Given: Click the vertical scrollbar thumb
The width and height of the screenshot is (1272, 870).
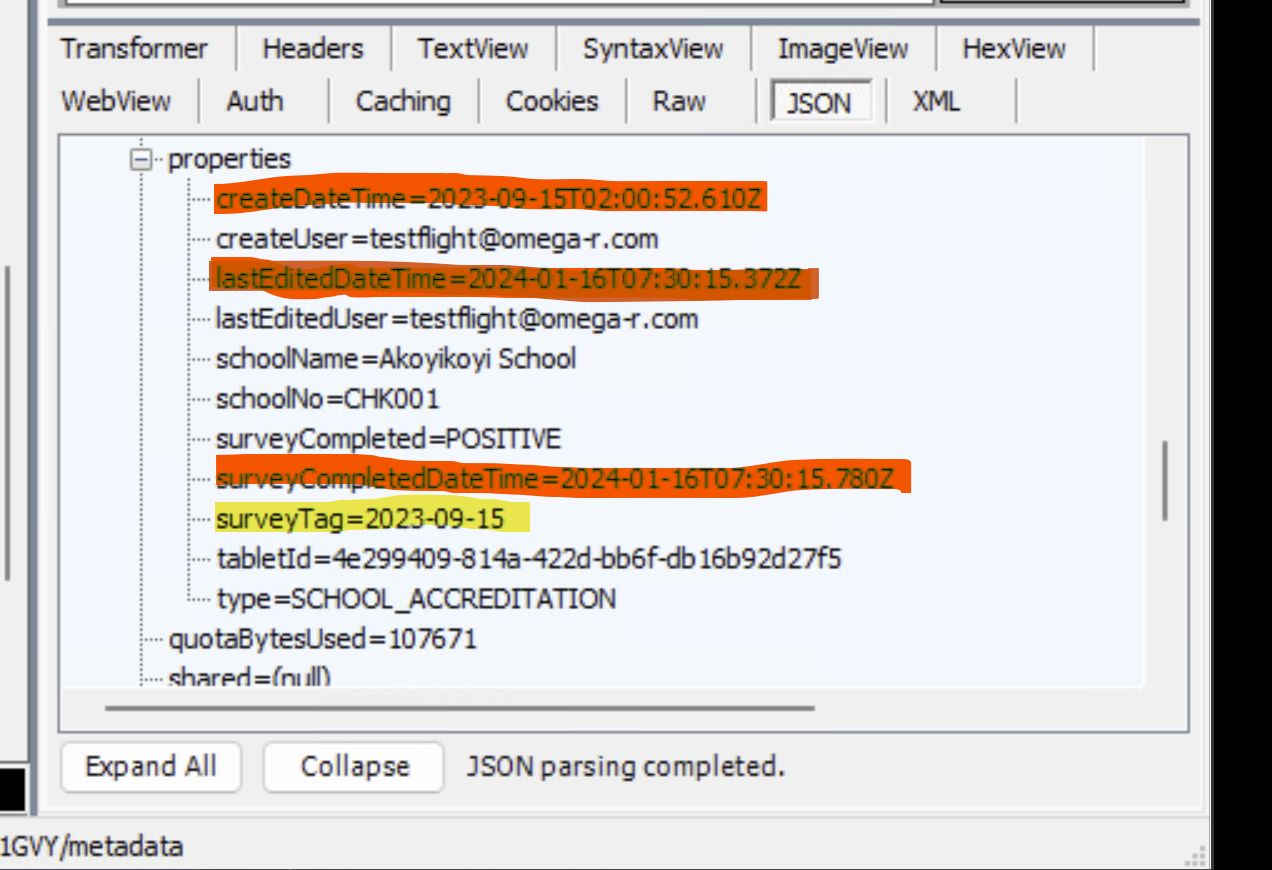Looking at the screenshot, I should 1165,480.
